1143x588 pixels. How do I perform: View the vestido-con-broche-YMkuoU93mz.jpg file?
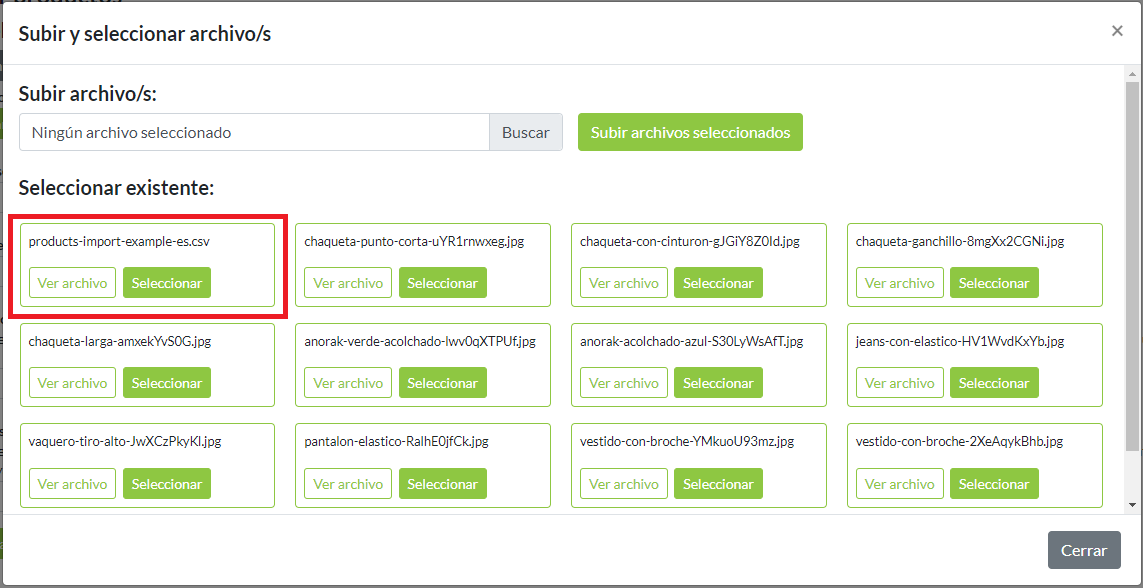(623, 483)
